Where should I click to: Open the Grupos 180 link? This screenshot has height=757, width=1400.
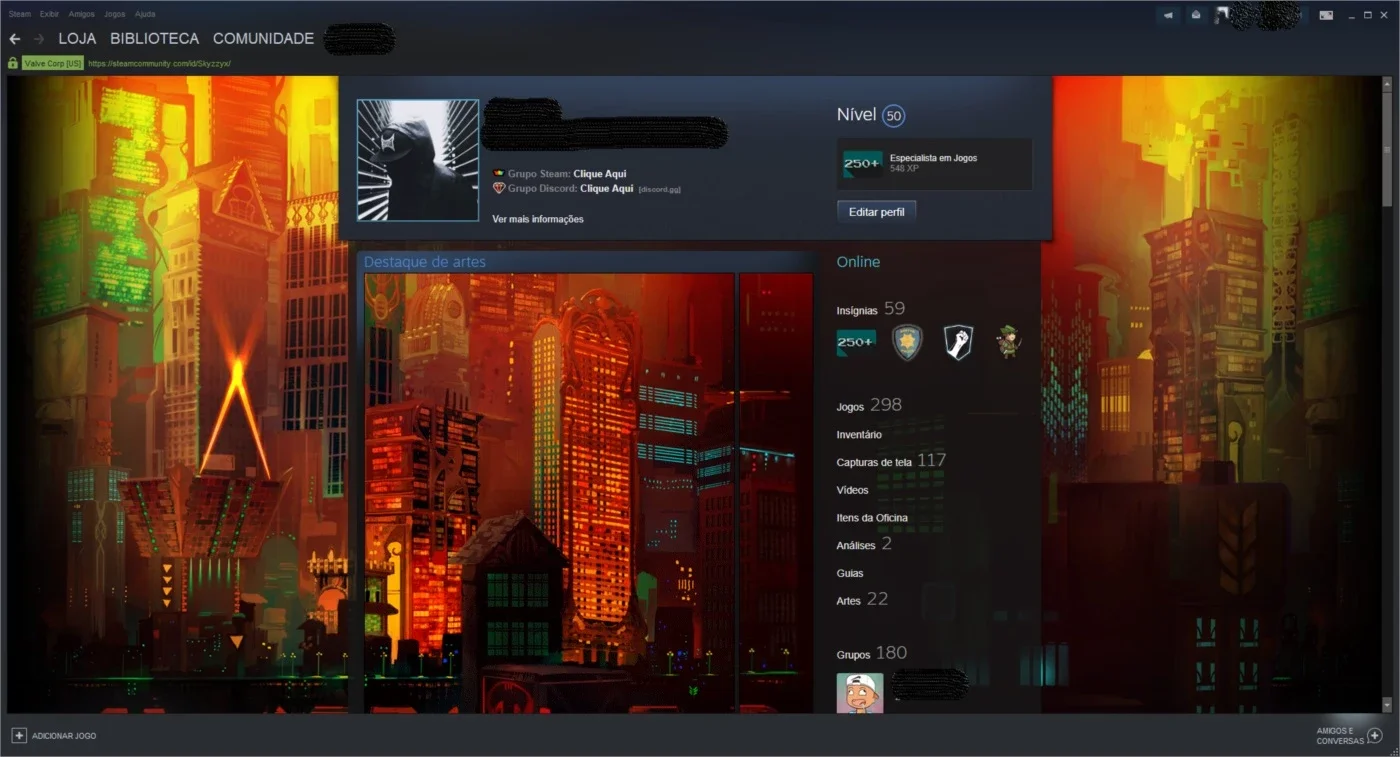pos(872,653)
